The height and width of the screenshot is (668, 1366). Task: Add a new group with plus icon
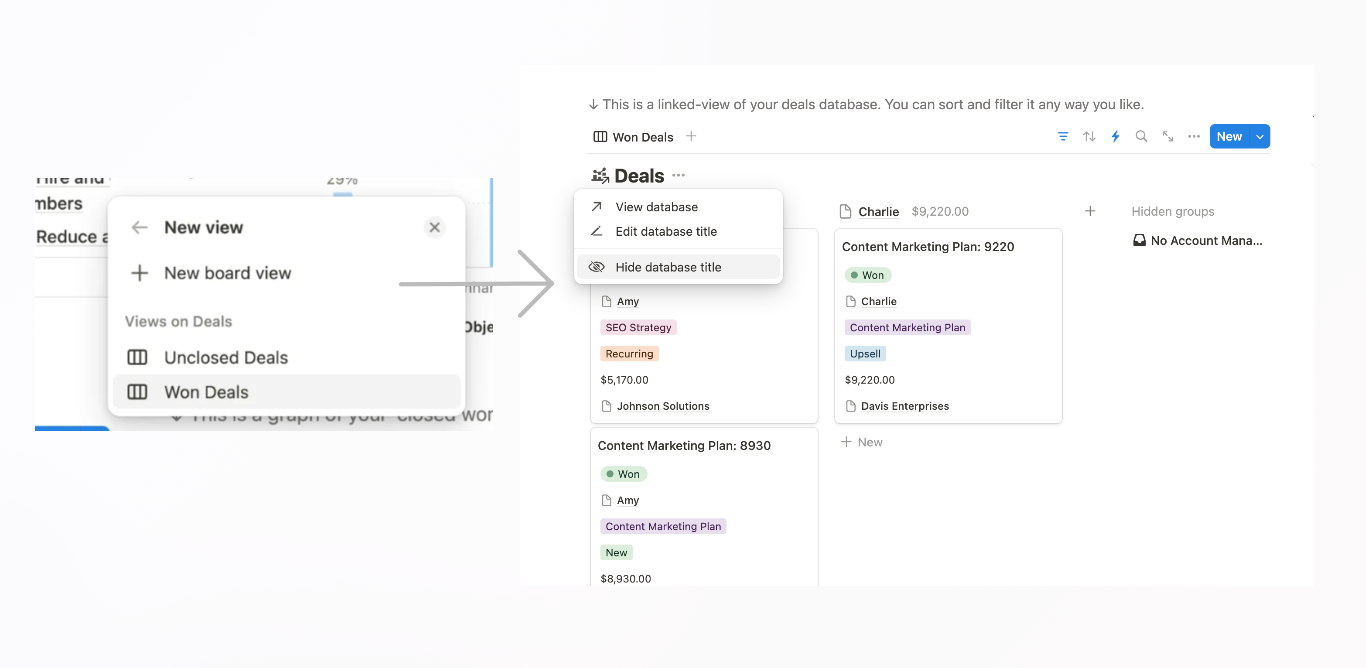[1090, 211]
